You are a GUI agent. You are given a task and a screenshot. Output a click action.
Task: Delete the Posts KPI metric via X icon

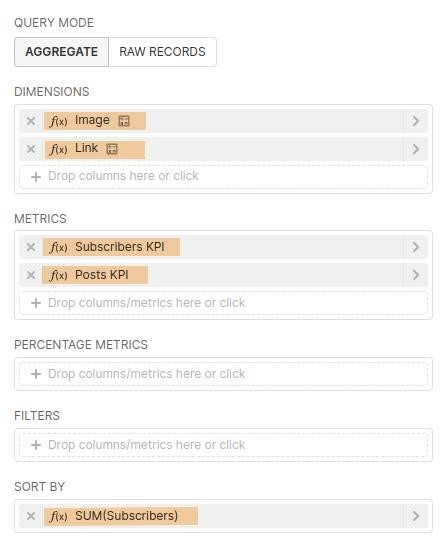[x=31, y=275]
